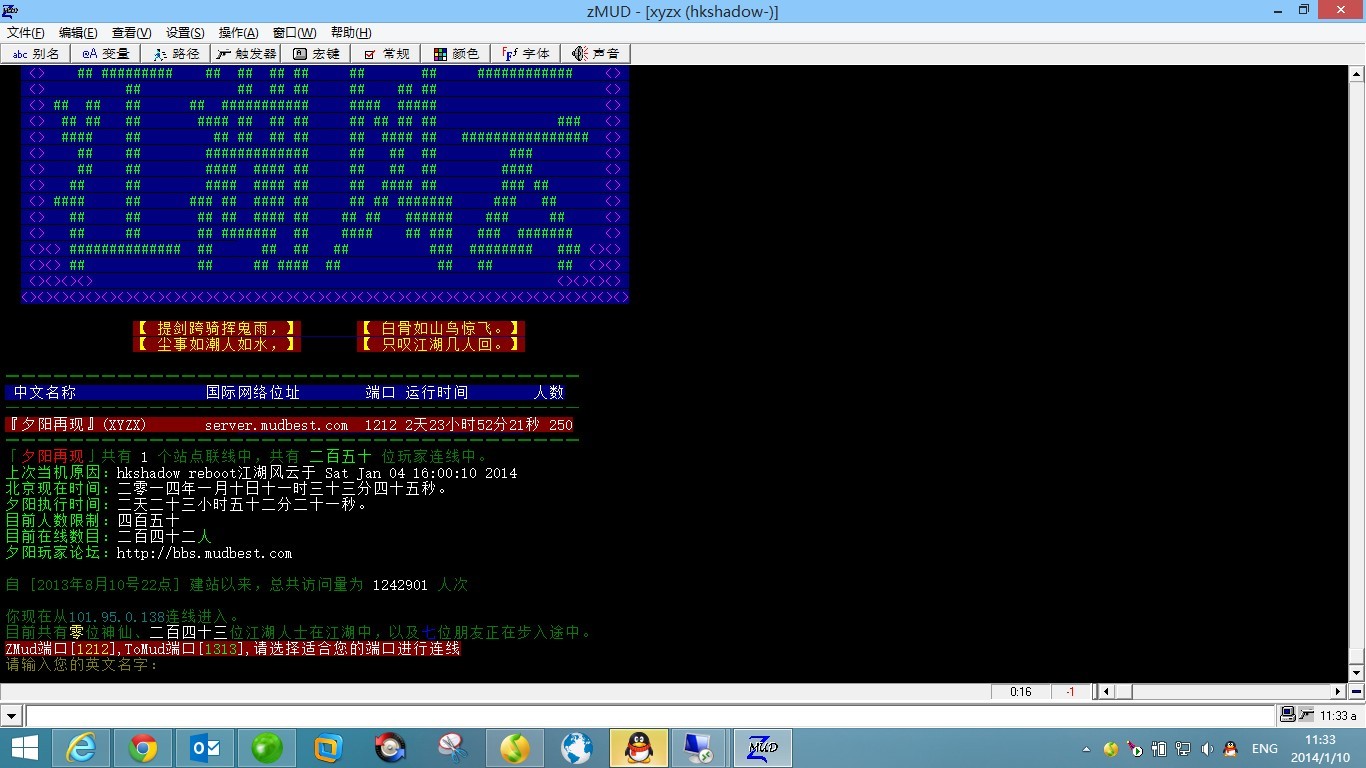Viewport: 1366px width, 768px height.
Task: Open the 常规 (General) preferences checkbox button
Action: coord(386,54)
